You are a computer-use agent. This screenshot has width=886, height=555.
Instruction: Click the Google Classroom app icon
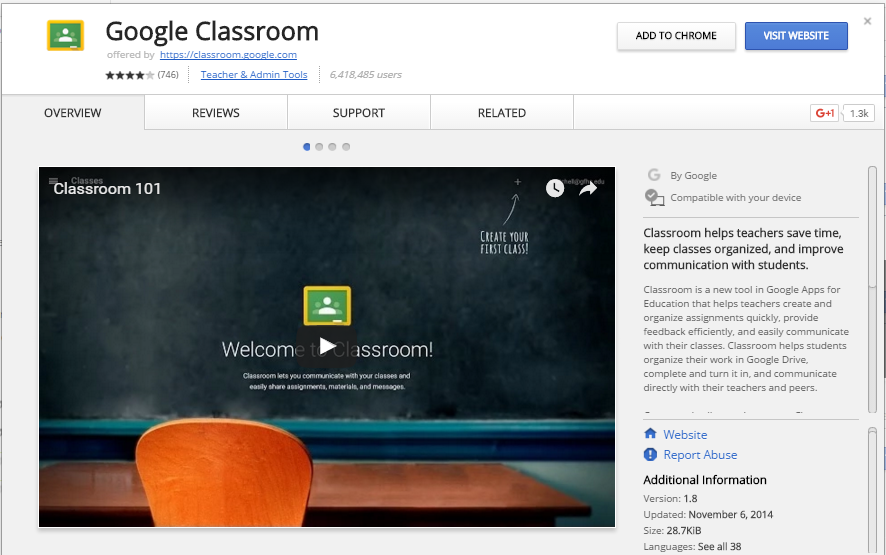click(x=66, y=36)
